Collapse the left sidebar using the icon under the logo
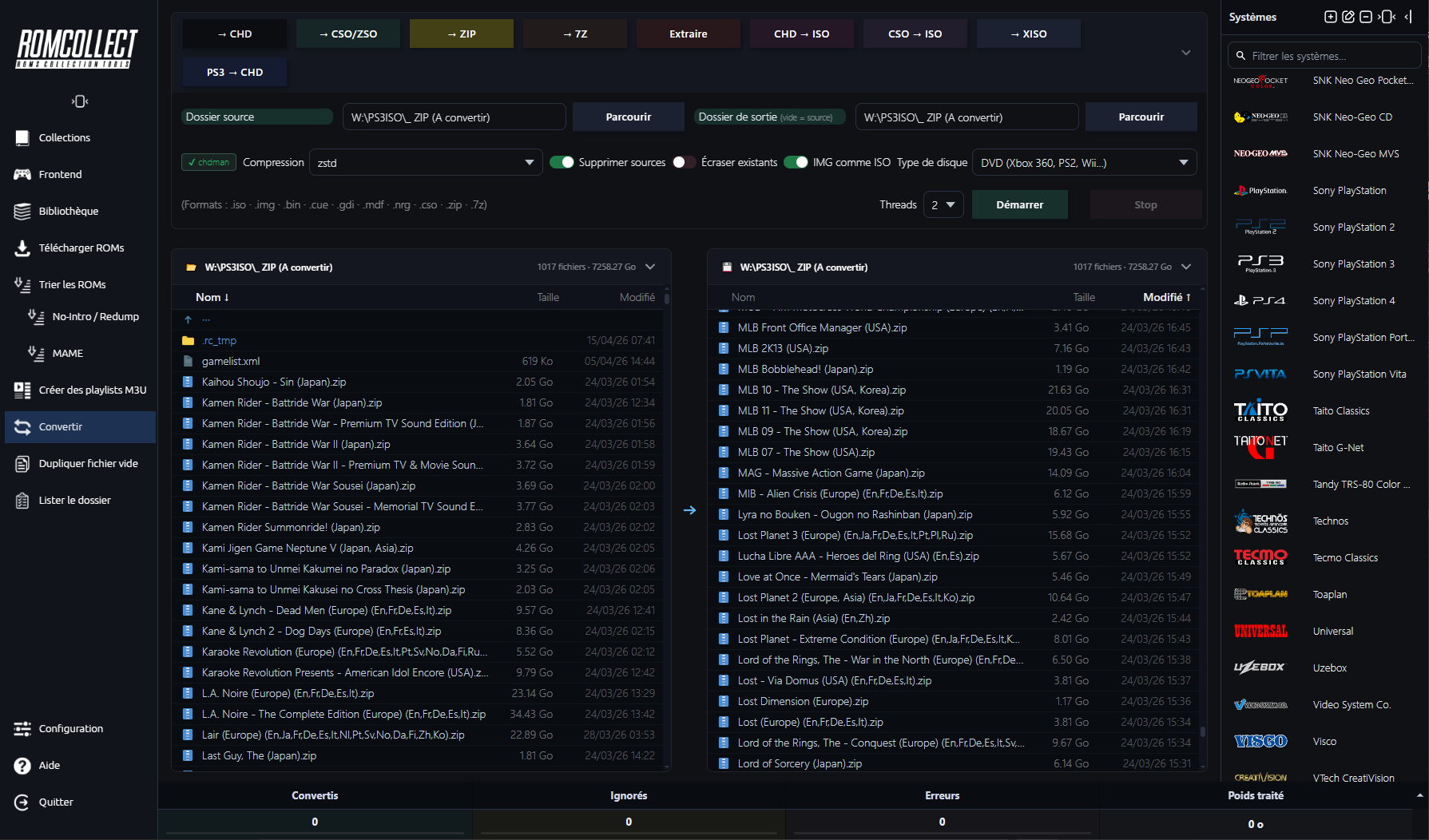 pos(79,101)
